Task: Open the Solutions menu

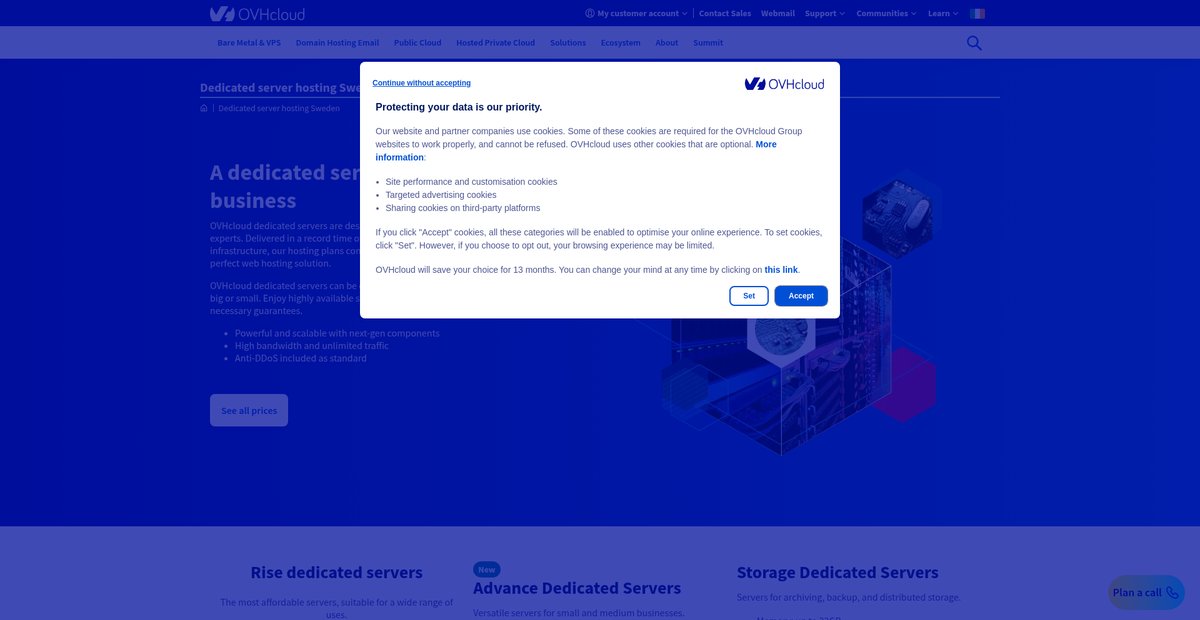Action: (x=568, y=43)
